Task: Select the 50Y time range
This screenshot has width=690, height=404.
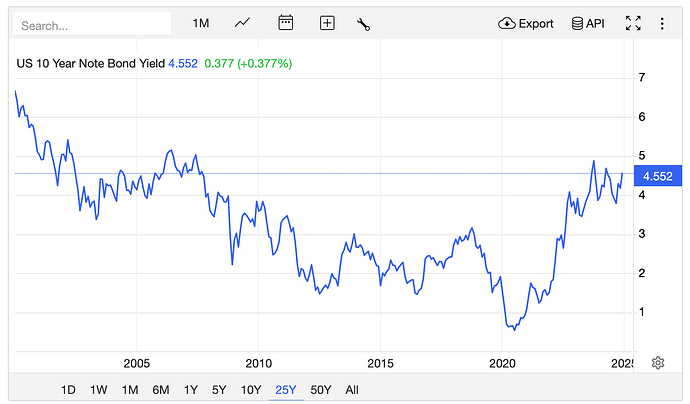Action: 321,389
